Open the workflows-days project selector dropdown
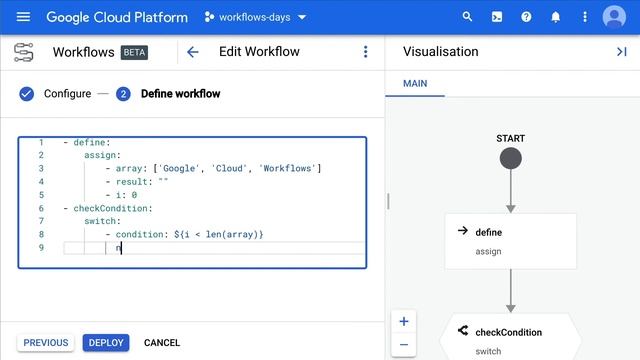The image size is (640, 360). click(256, 17)
